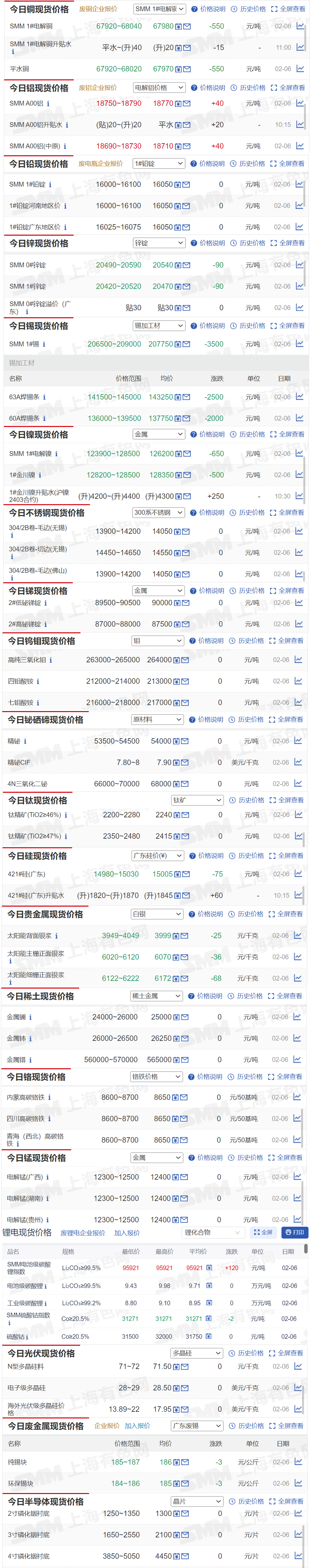The height and width of the screenshot is (1568, 311).
Task: Open trend chart for SMM 1#锌锭
Action: (x=300, y=286)
